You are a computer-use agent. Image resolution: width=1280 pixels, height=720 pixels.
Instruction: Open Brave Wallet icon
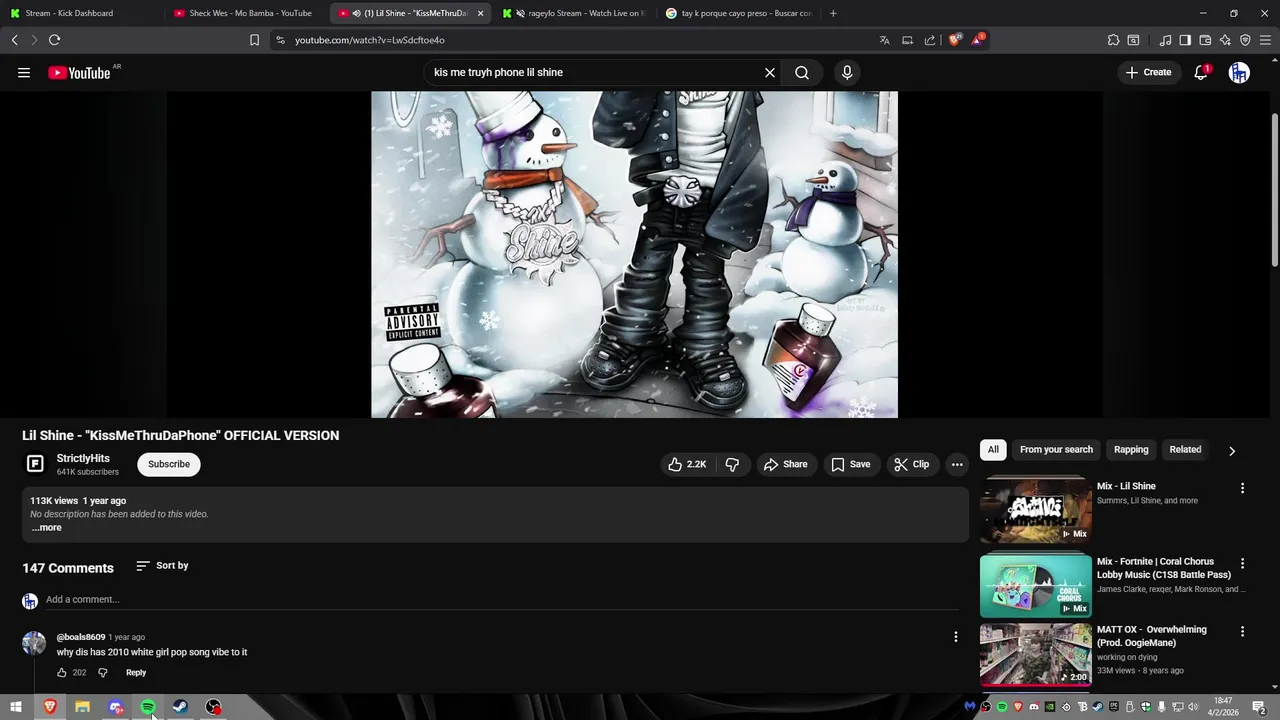tap(1205, 40)
